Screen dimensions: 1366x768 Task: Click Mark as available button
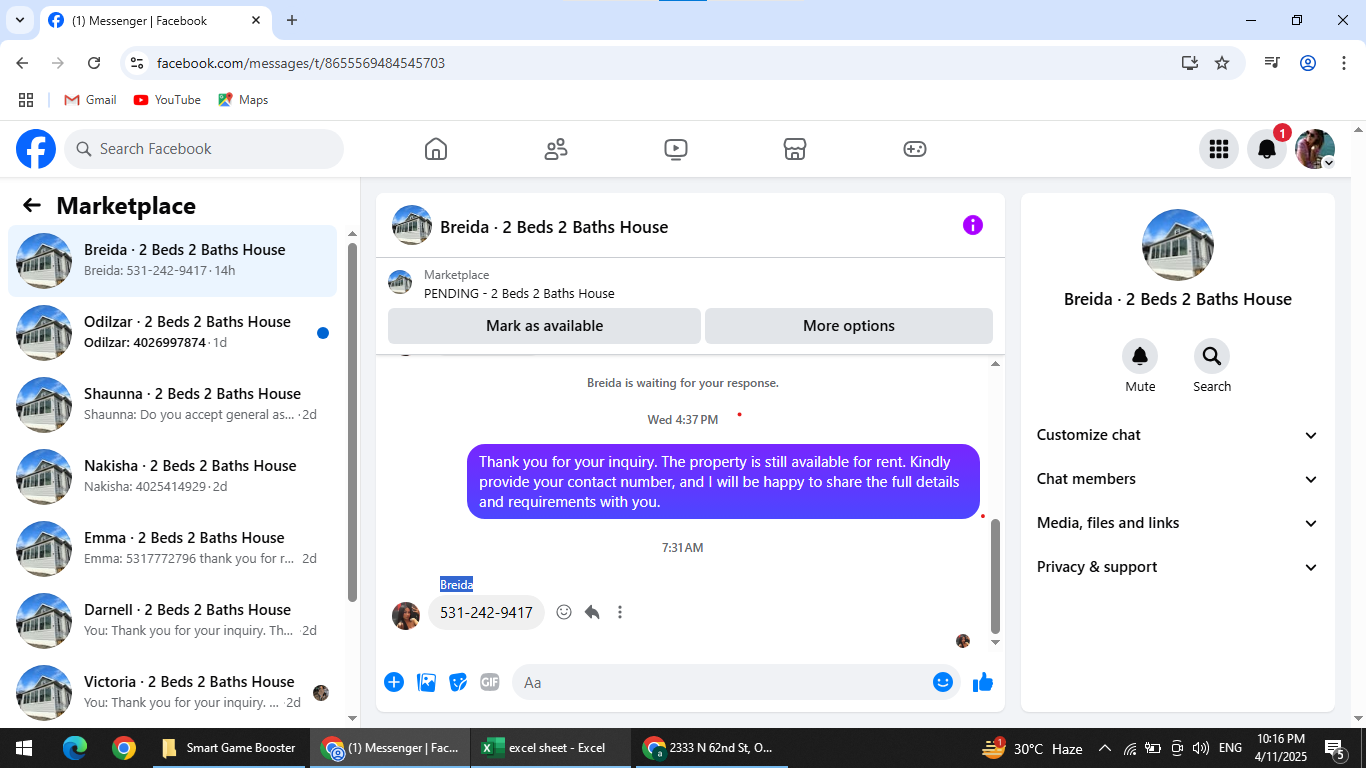click(544, 326)
